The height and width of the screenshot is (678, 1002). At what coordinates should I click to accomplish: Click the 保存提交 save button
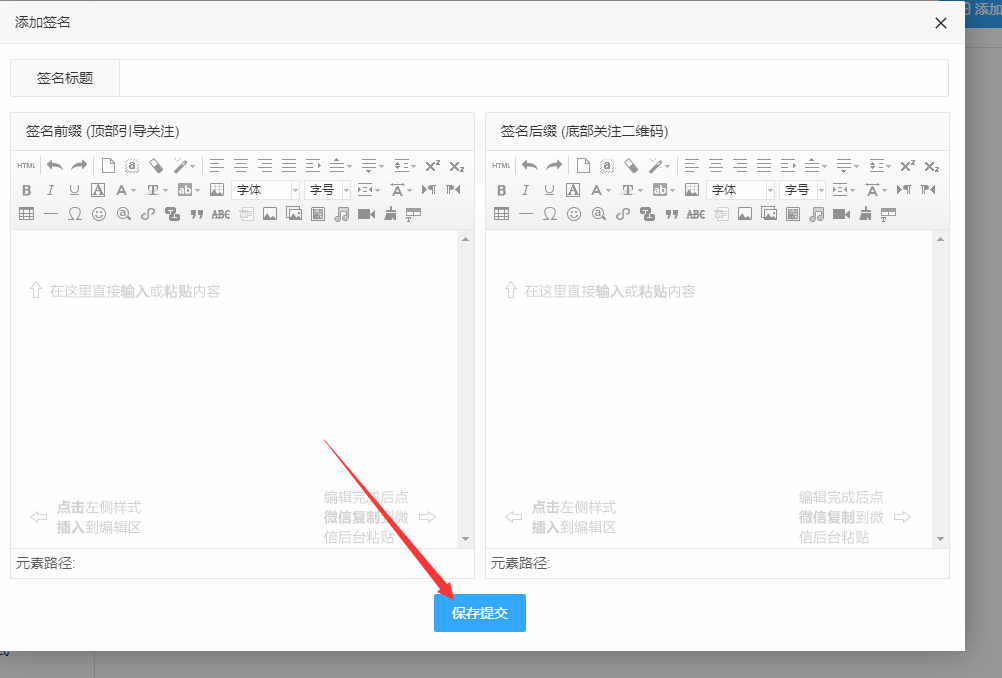479,613
